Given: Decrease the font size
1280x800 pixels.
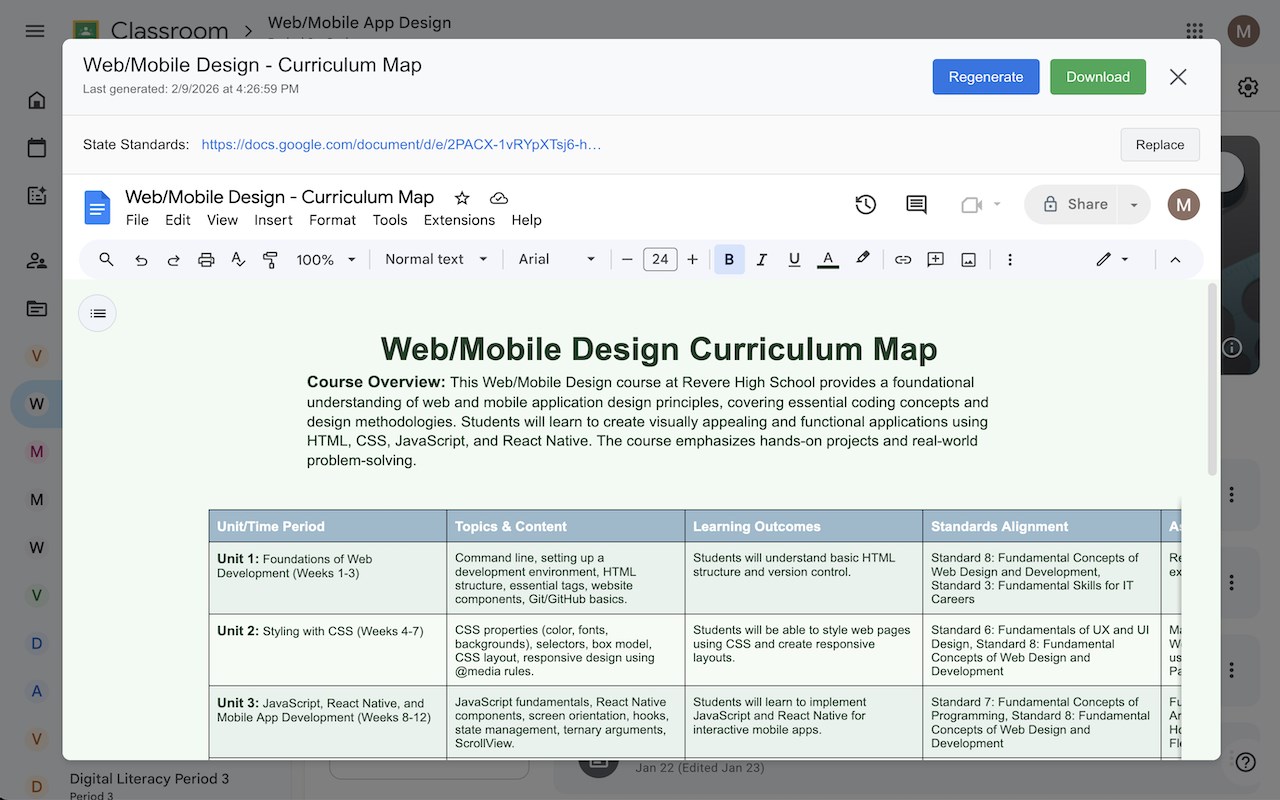Looking at the screenshot, I should tap(627, 259).
